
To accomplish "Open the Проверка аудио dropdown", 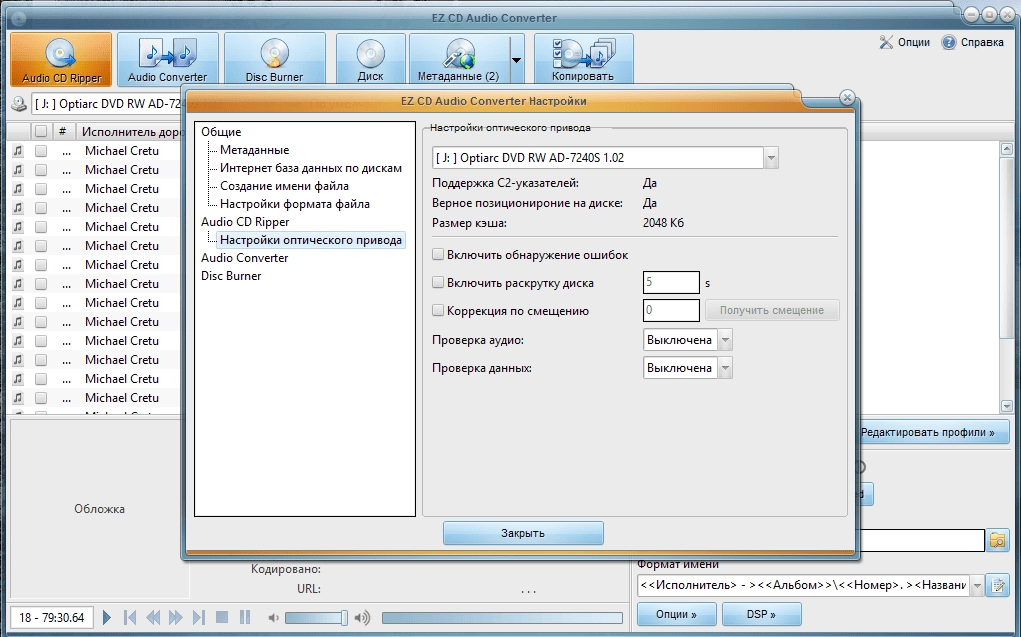I will 725,340.
